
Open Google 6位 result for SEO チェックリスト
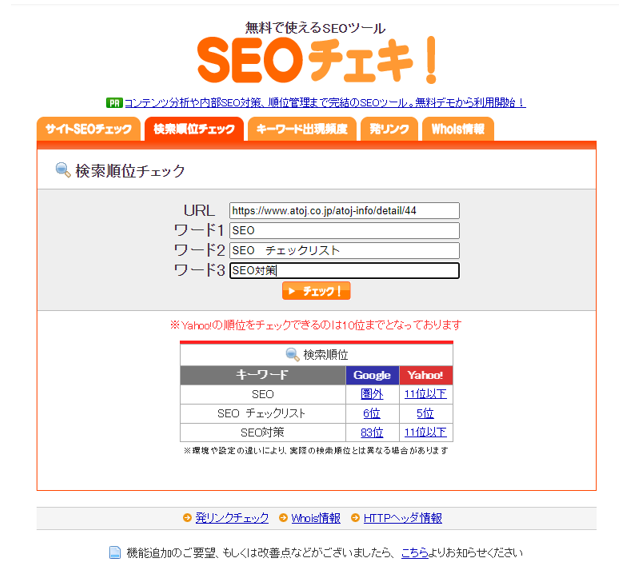[372, 414]
